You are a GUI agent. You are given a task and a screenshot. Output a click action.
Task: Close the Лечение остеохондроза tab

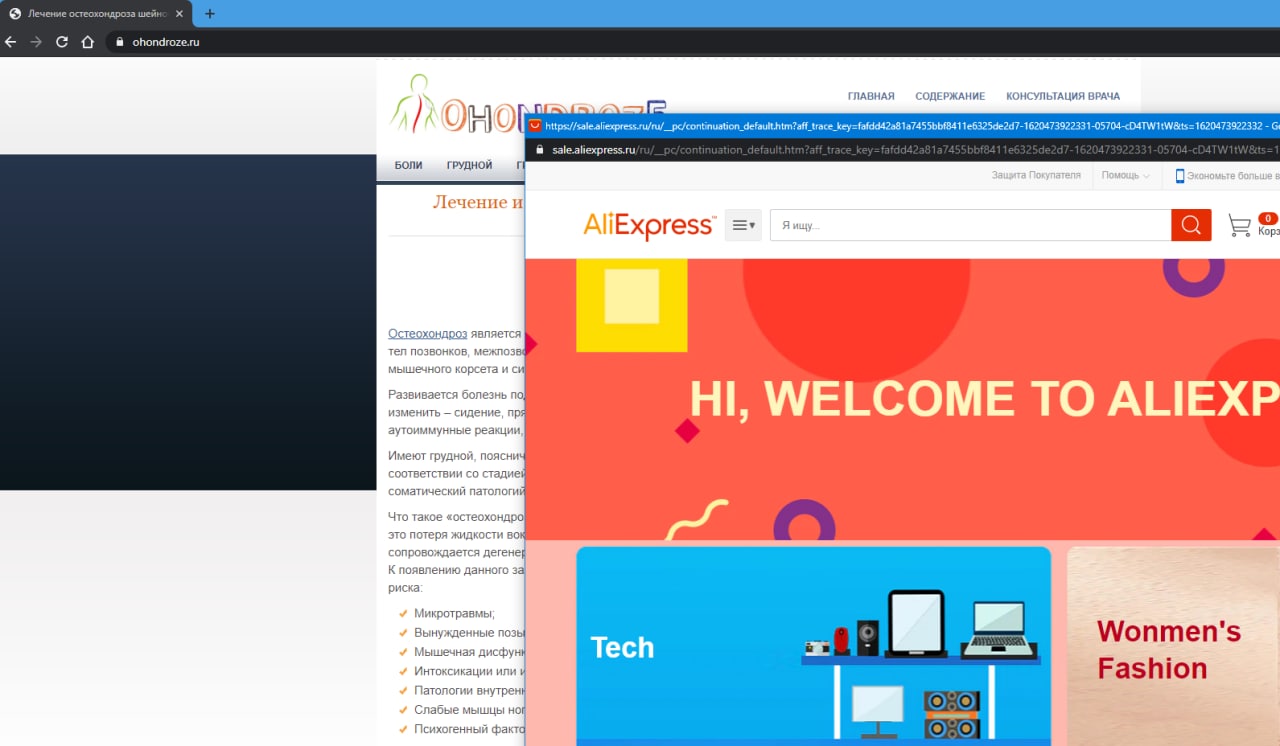(179, 14)
